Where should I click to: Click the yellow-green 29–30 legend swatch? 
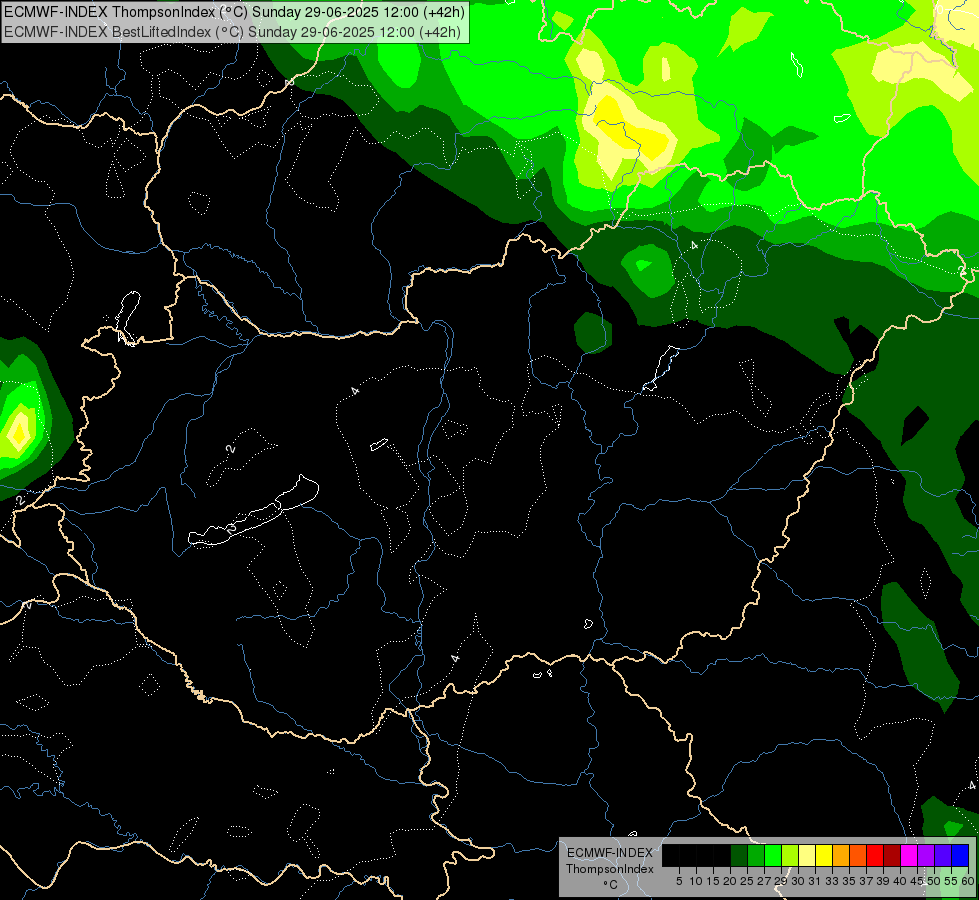(x=790, y=855)
